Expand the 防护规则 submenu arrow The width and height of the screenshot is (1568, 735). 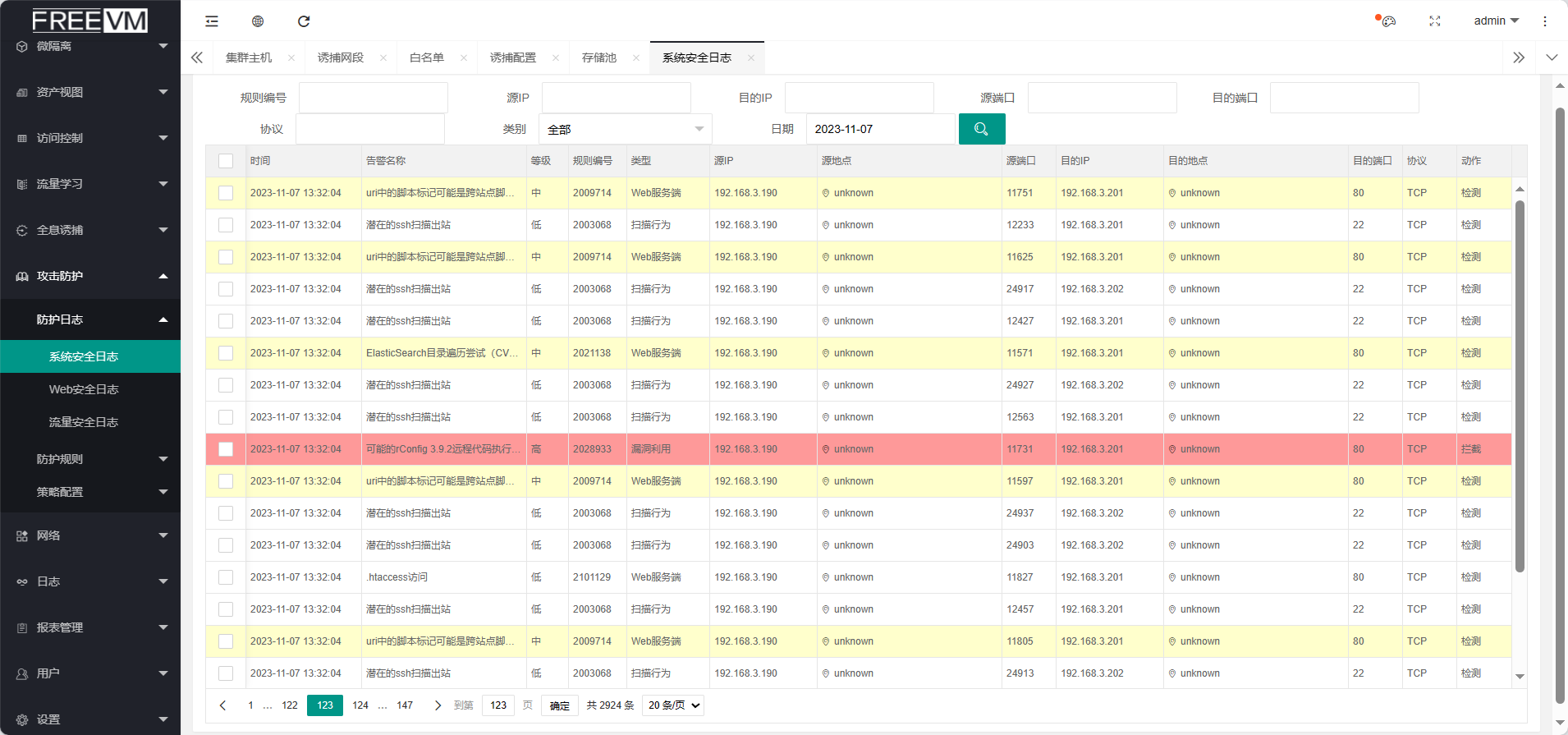163,459
